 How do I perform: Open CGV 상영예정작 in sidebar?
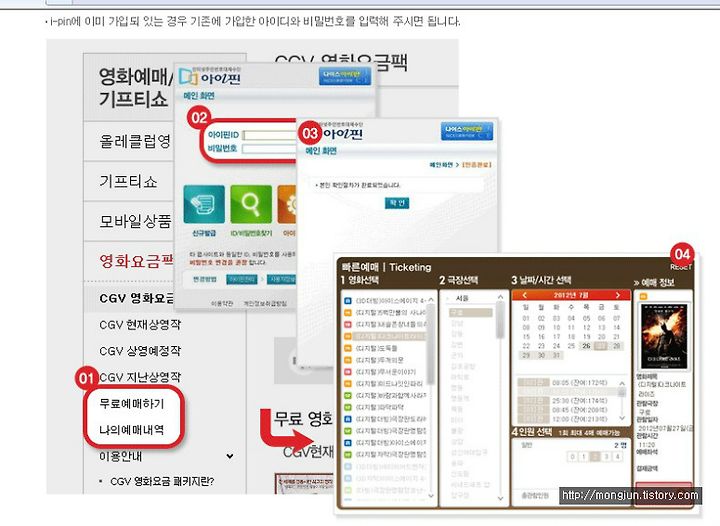(140, 351)
